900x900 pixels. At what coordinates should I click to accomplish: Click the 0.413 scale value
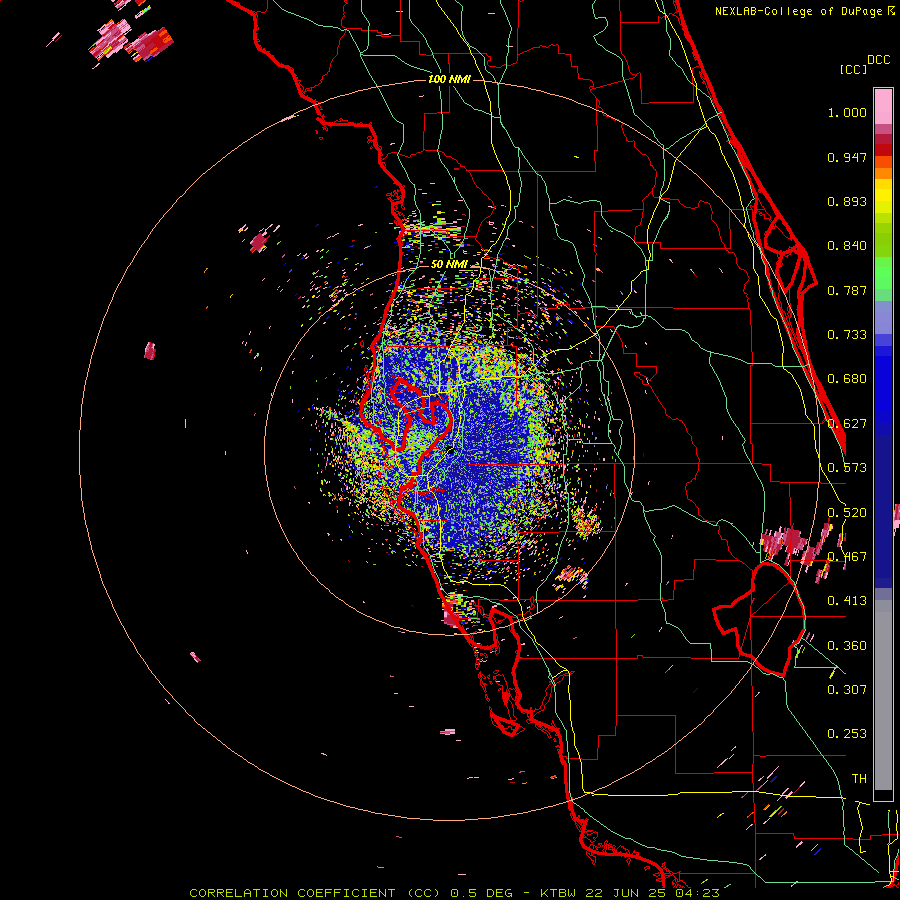847,601
